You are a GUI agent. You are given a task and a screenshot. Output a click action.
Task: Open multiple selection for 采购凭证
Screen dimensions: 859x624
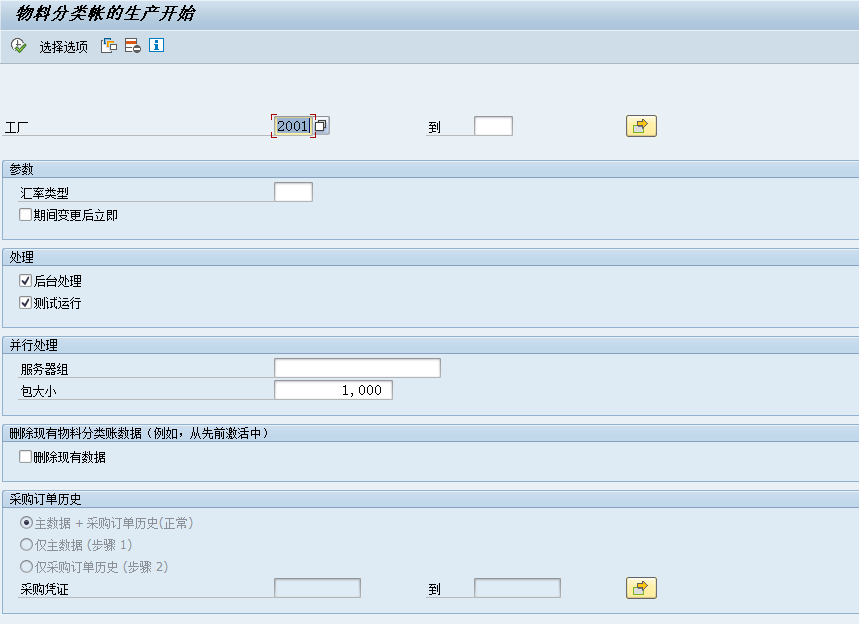pyautogui.click(x=641, y=588)
